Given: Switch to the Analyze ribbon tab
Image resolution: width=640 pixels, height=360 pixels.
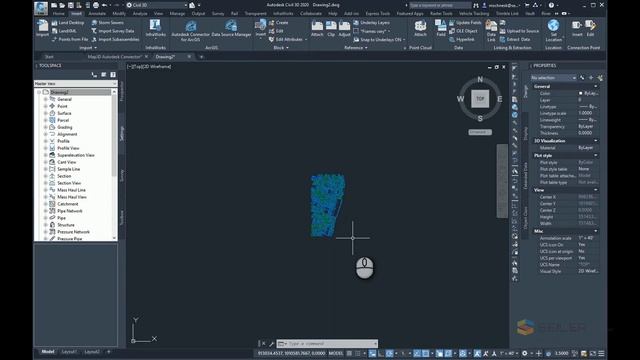Looking at the screenshot, I should click(140, 13).
